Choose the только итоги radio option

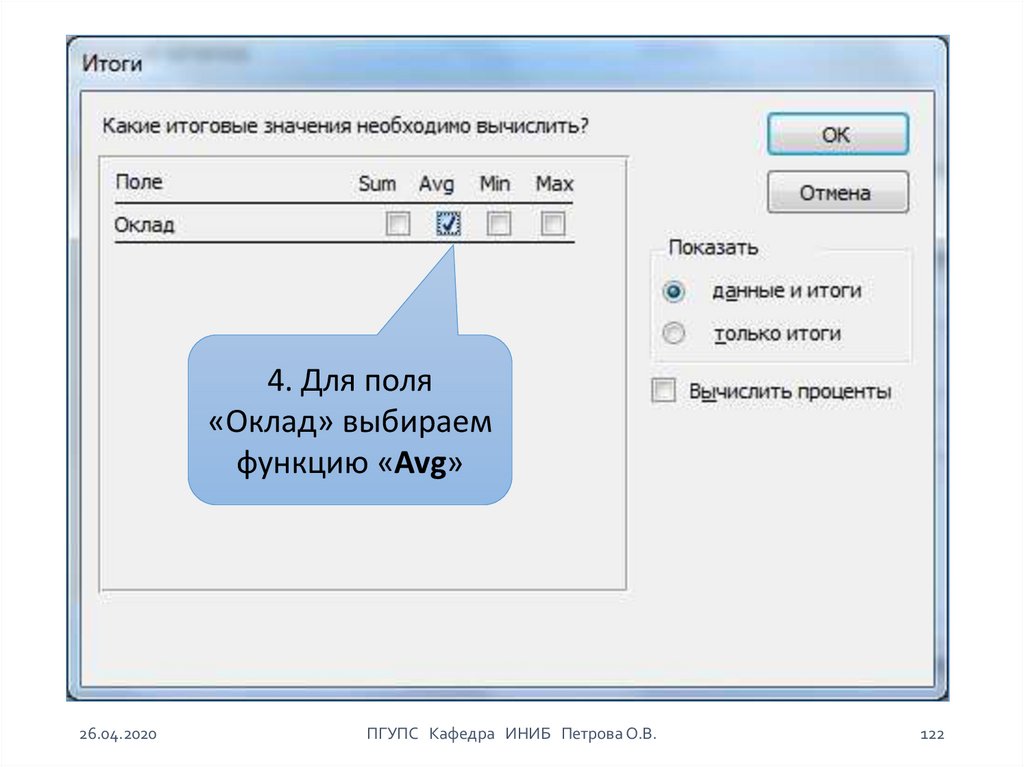tap(675, 334)
